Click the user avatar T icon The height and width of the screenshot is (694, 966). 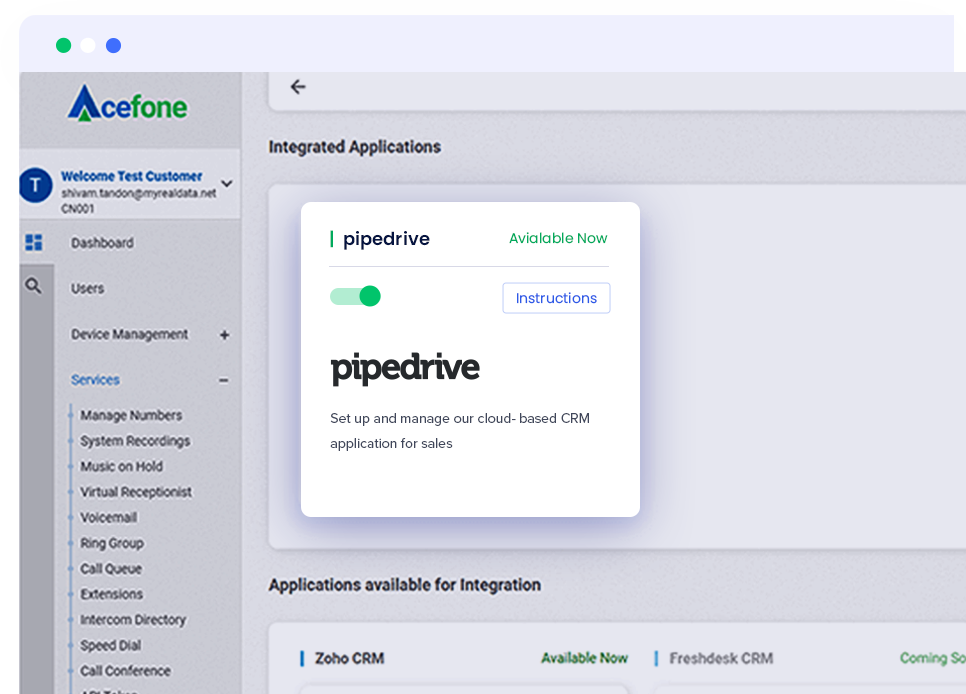pos(35,185)
